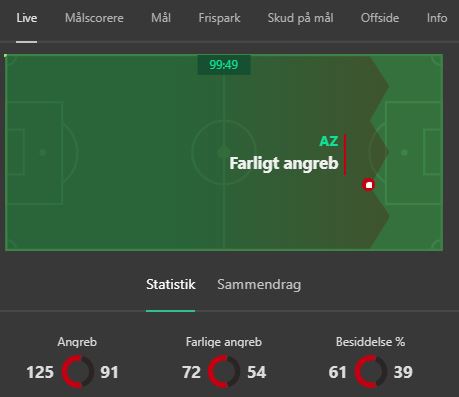Open the Frispark tab
The width and height of the screenshot is (459, 397).
pyautogui.click(x=219, y=18)
